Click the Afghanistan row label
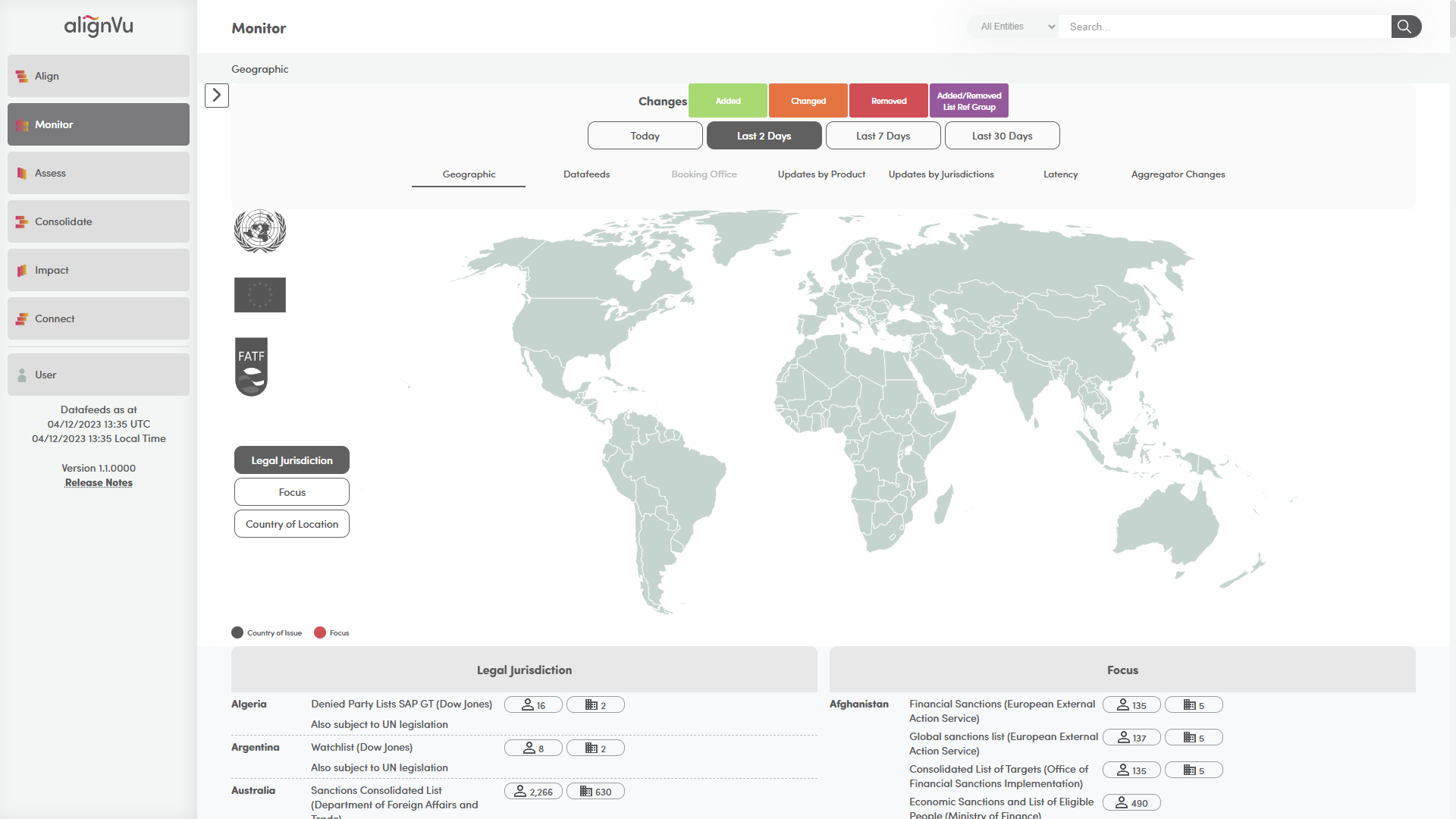This screenshot has height=819, width=1456. [x=859, y=704]
